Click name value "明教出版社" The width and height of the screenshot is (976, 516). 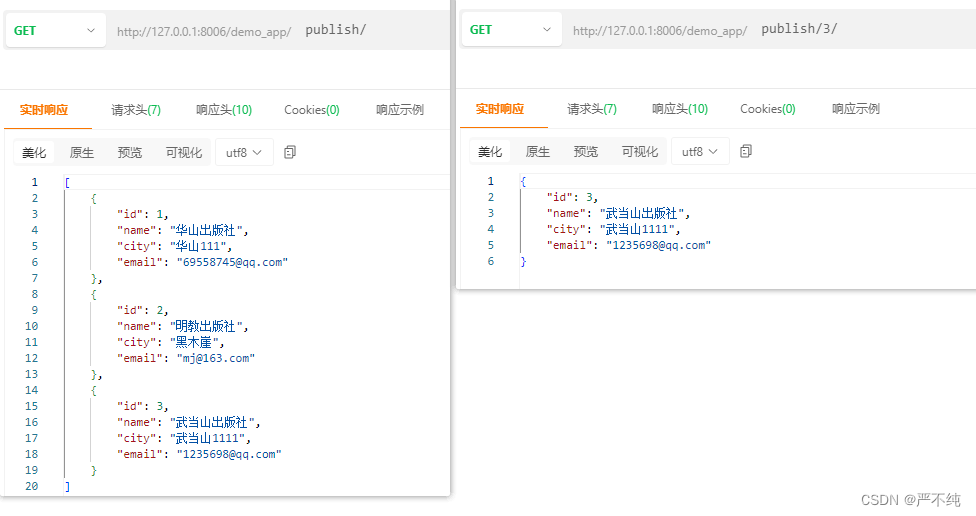(206, 326)
